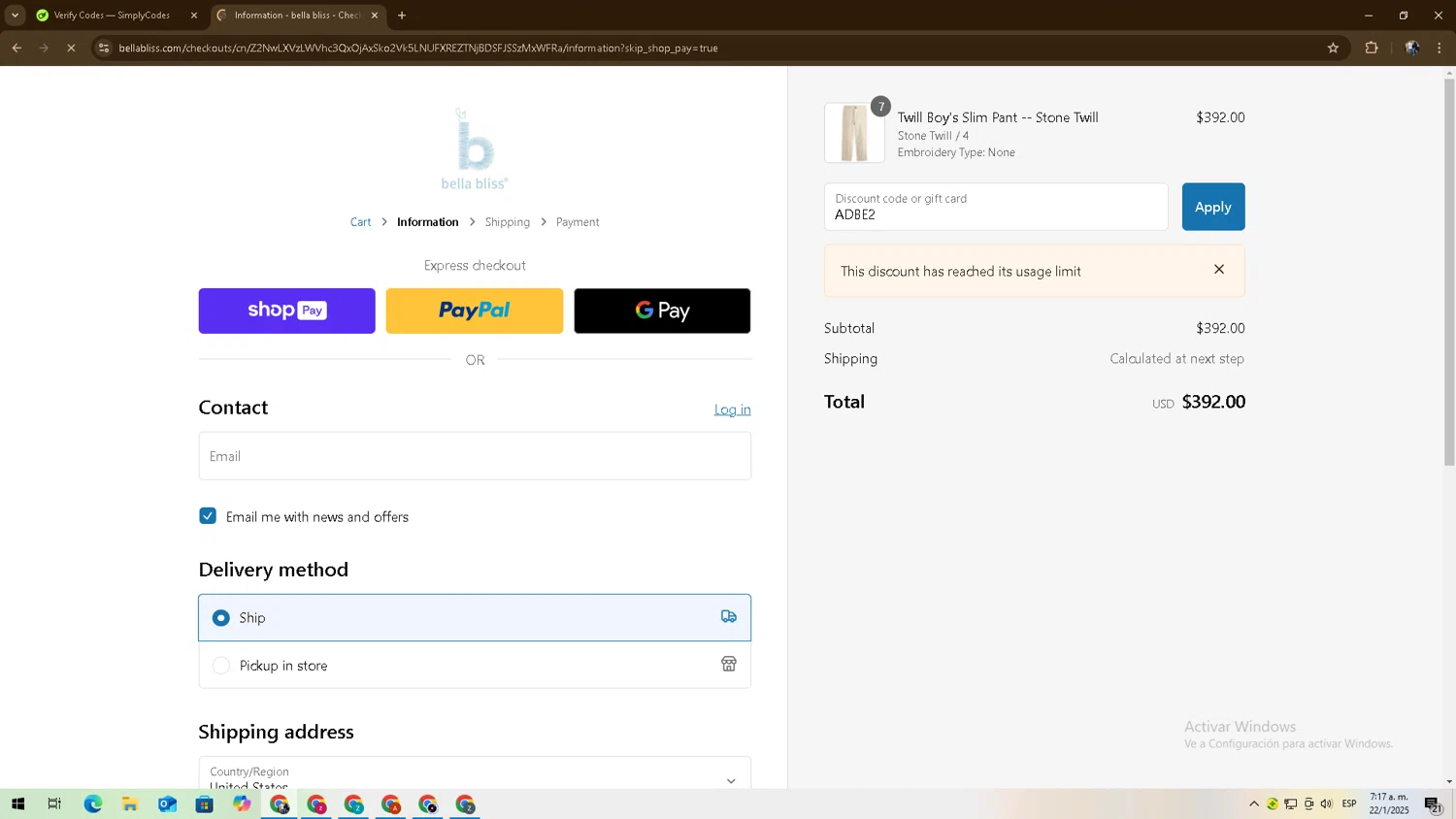View site information icon in address bar
Screen dimensions: 1456x819
pyautogui.click(x=104, y=48)
